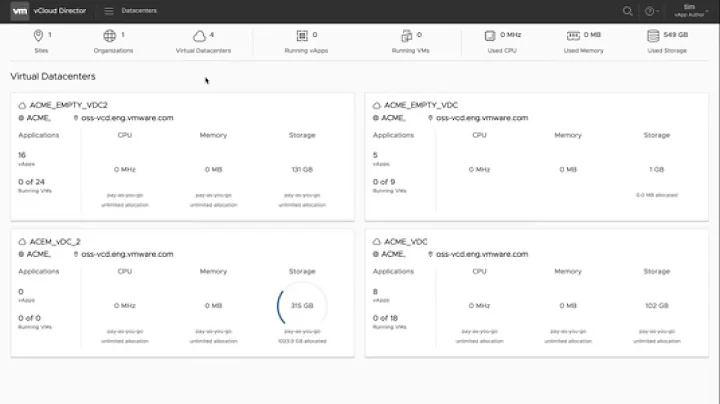This screenshot has height=404, width=720.
Task: Click the Running vApps icon
Action: tap(302, 35)
